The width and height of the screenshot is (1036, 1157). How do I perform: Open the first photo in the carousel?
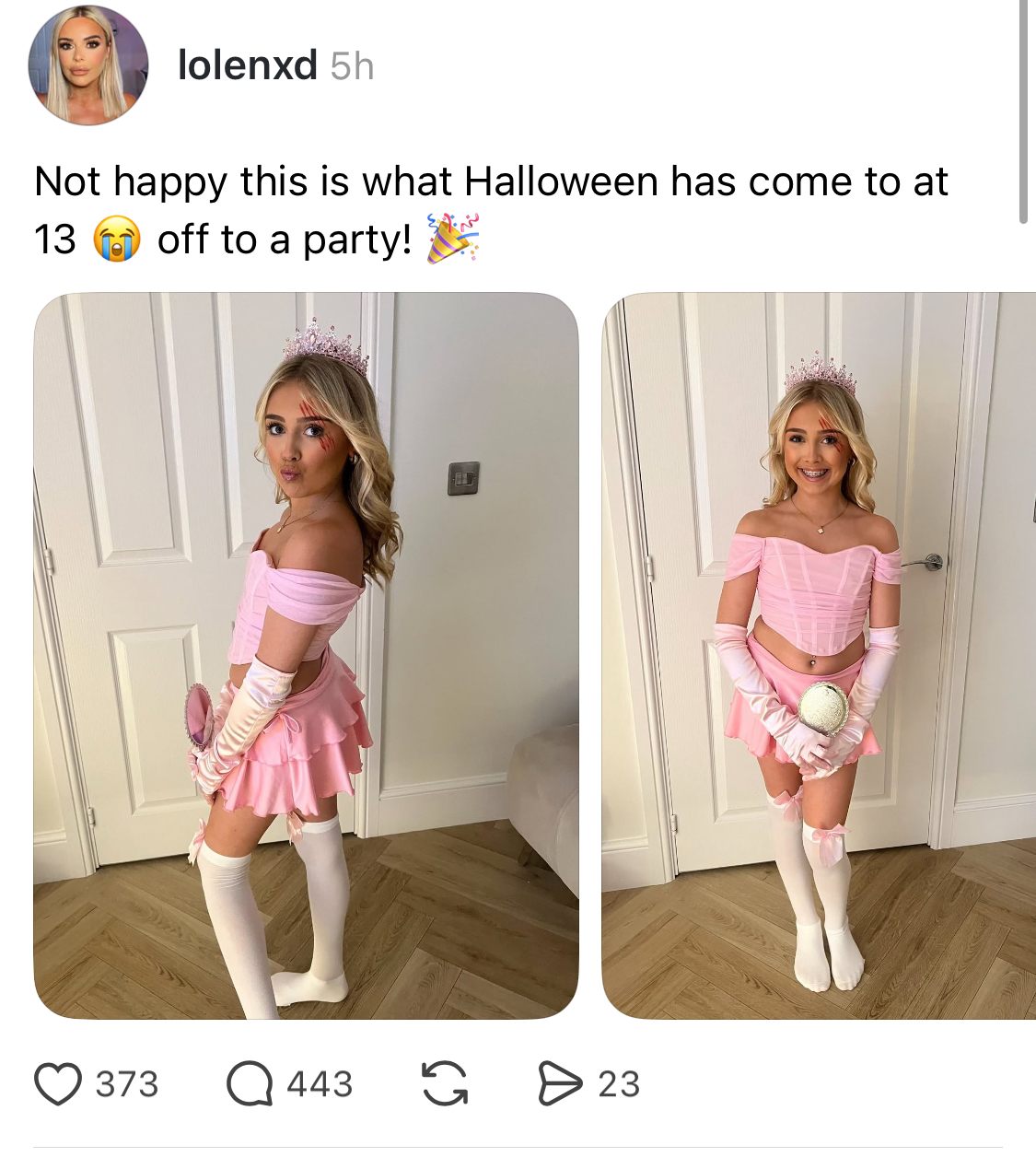pos(306,656)
